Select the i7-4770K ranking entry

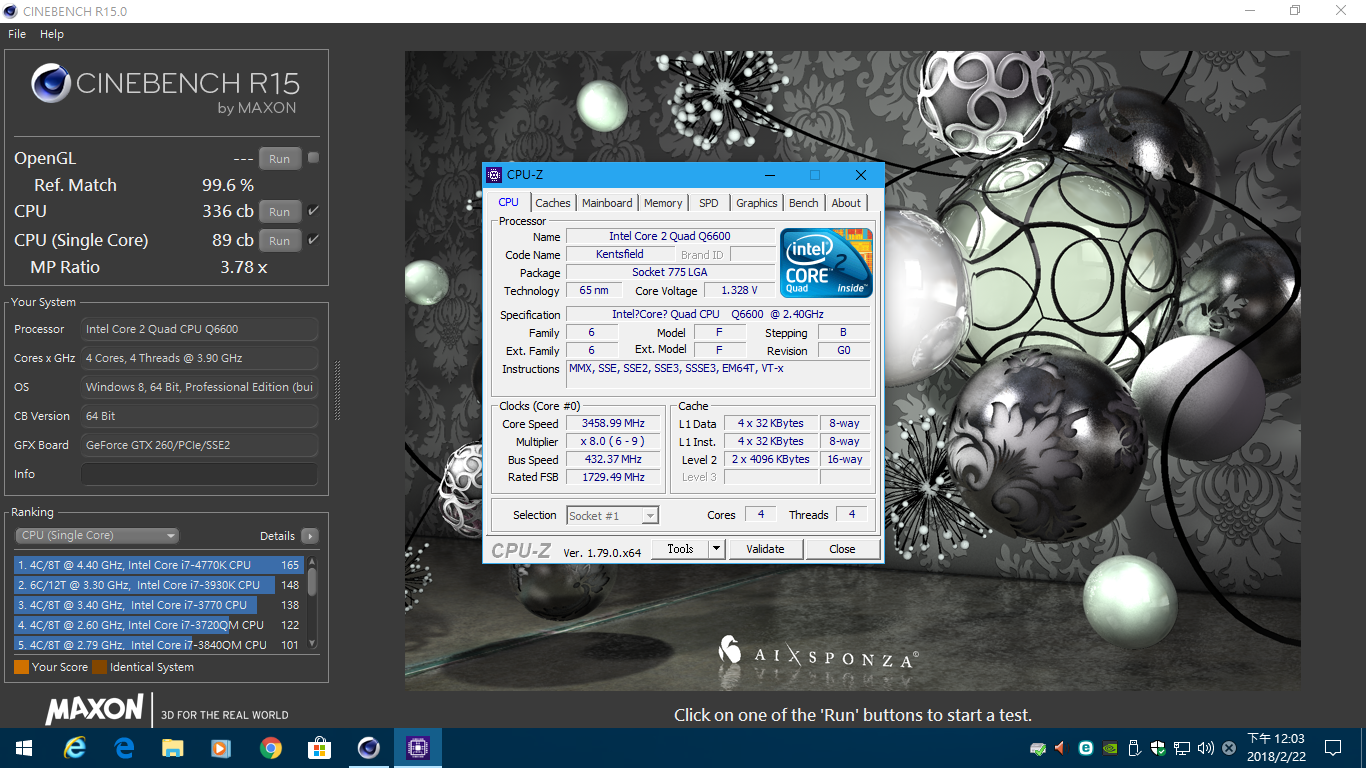tap(159, 565)
